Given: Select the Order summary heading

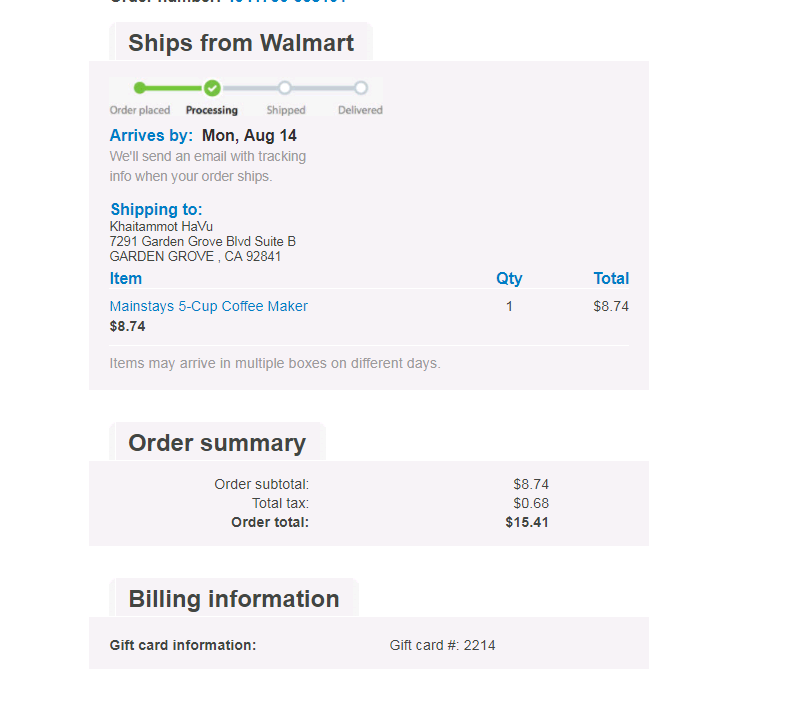Looking at the screenshot, I should [217, 443].
